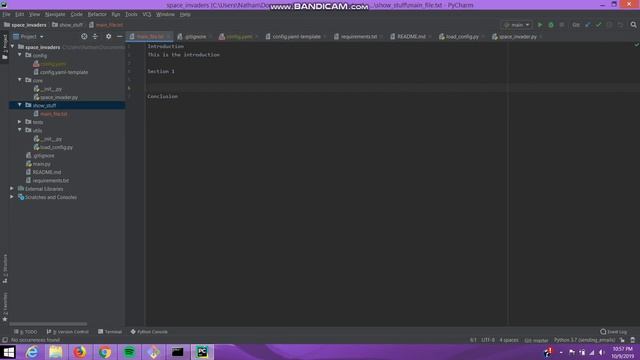Screen dimensions: 640x360
Task: Click the UTF-8 encoding status entry
Action: point(488,340)
